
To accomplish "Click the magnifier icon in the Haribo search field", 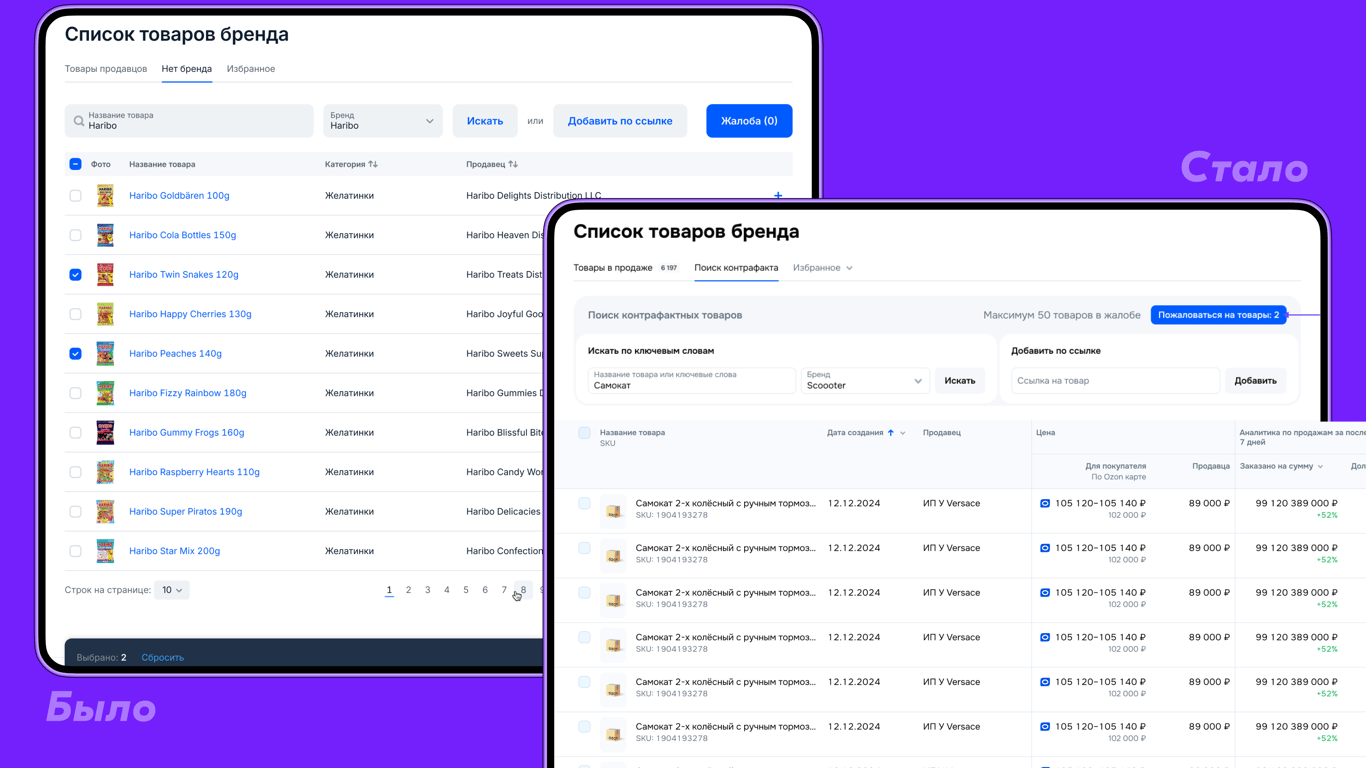I will [79, 121].
